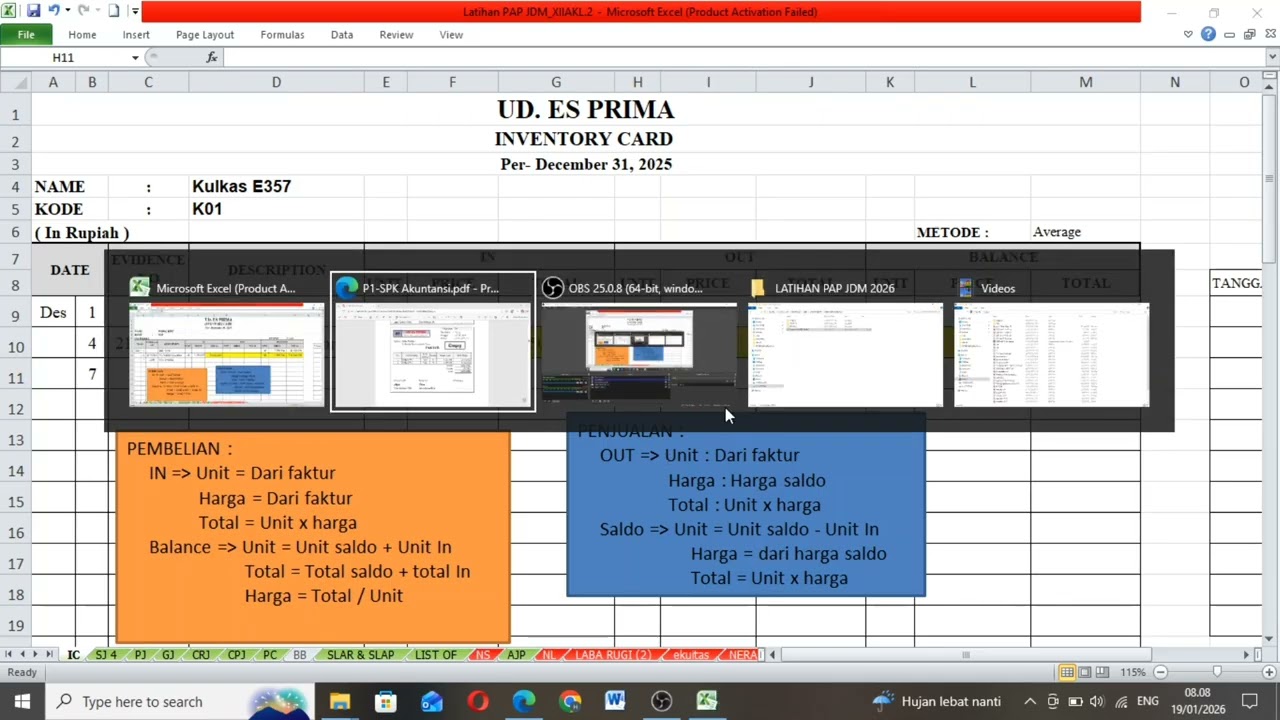Open the Data ribbon tab
This screenshot has width=1280, height=720.
coord(342,34)
